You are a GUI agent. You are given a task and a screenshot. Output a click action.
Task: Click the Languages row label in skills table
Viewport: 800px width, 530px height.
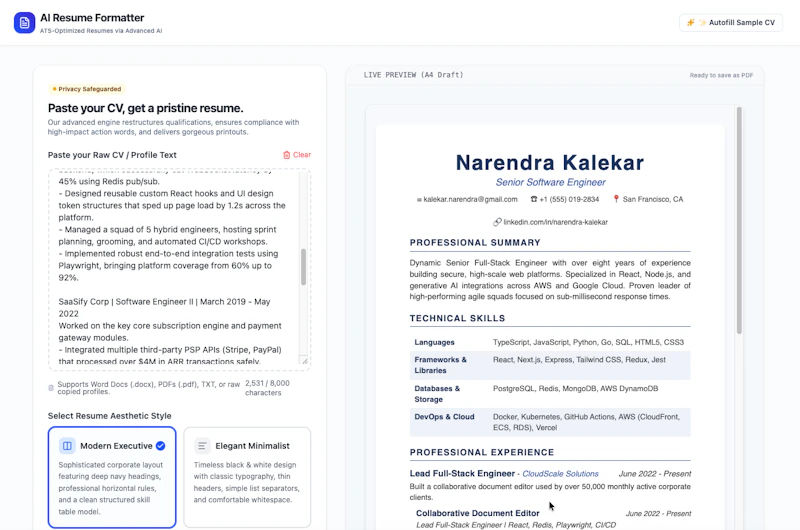[434, 342]
